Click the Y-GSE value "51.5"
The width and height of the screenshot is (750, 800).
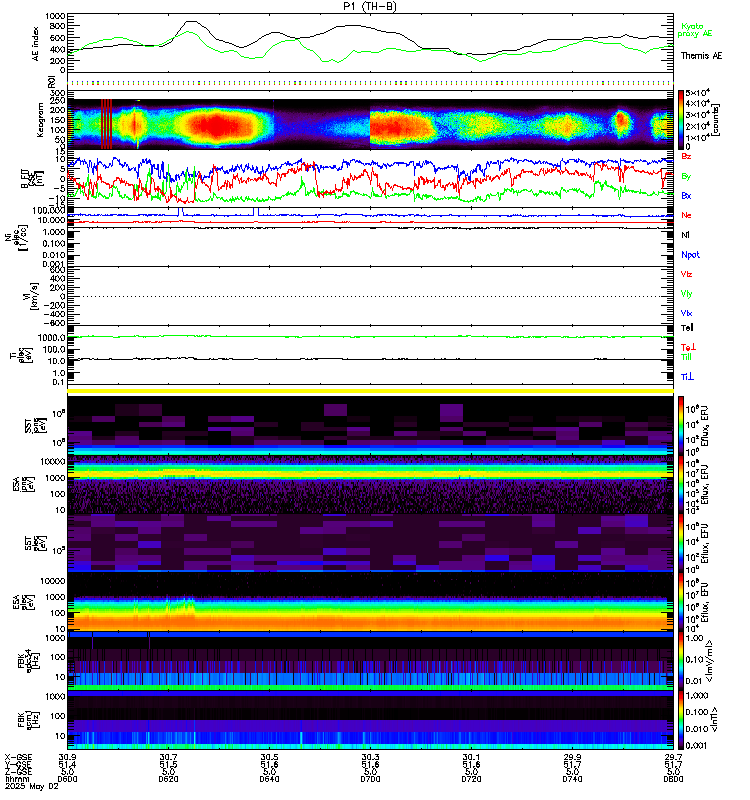pyautogui.click(x=168, y=764)
